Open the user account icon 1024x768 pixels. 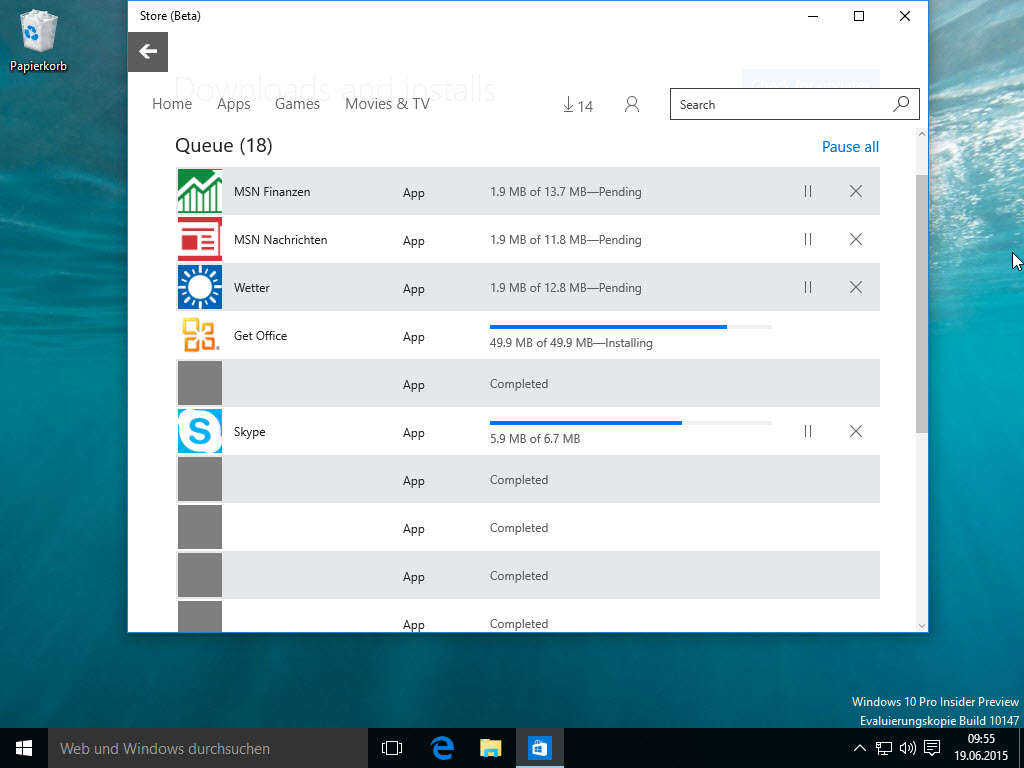point(632,104)
